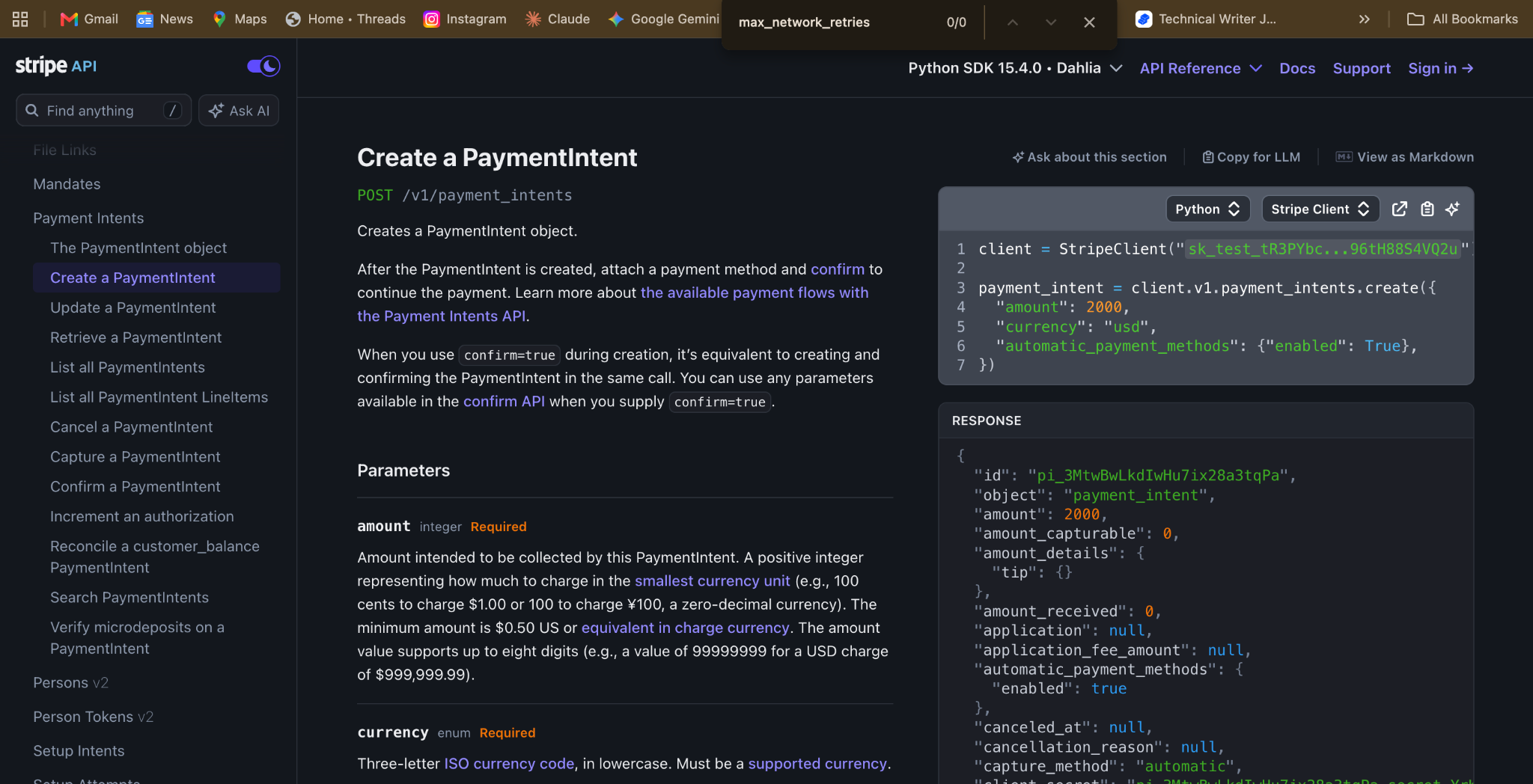1533x784 pixels.
Task: Select Create a PaymentIntent in sidebar
Action: 156,278
